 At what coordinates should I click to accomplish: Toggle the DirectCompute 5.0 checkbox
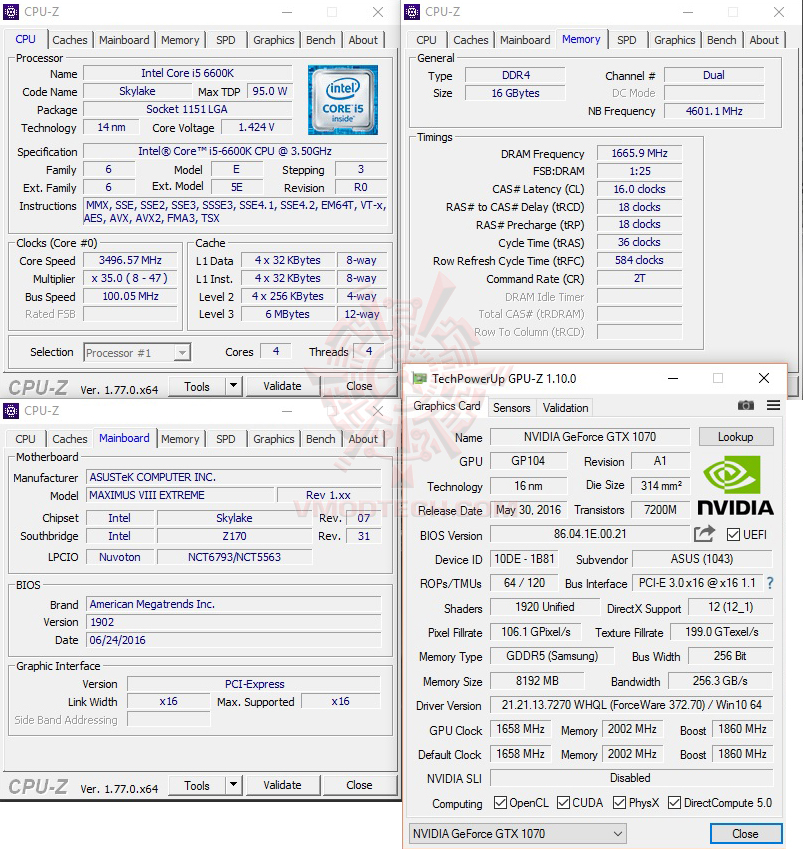tap(674, 802)
